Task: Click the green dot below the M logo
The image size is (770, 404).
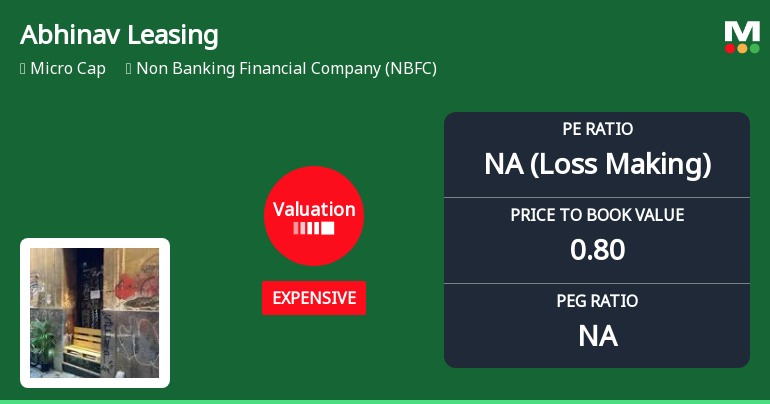Action: [754, 48]
